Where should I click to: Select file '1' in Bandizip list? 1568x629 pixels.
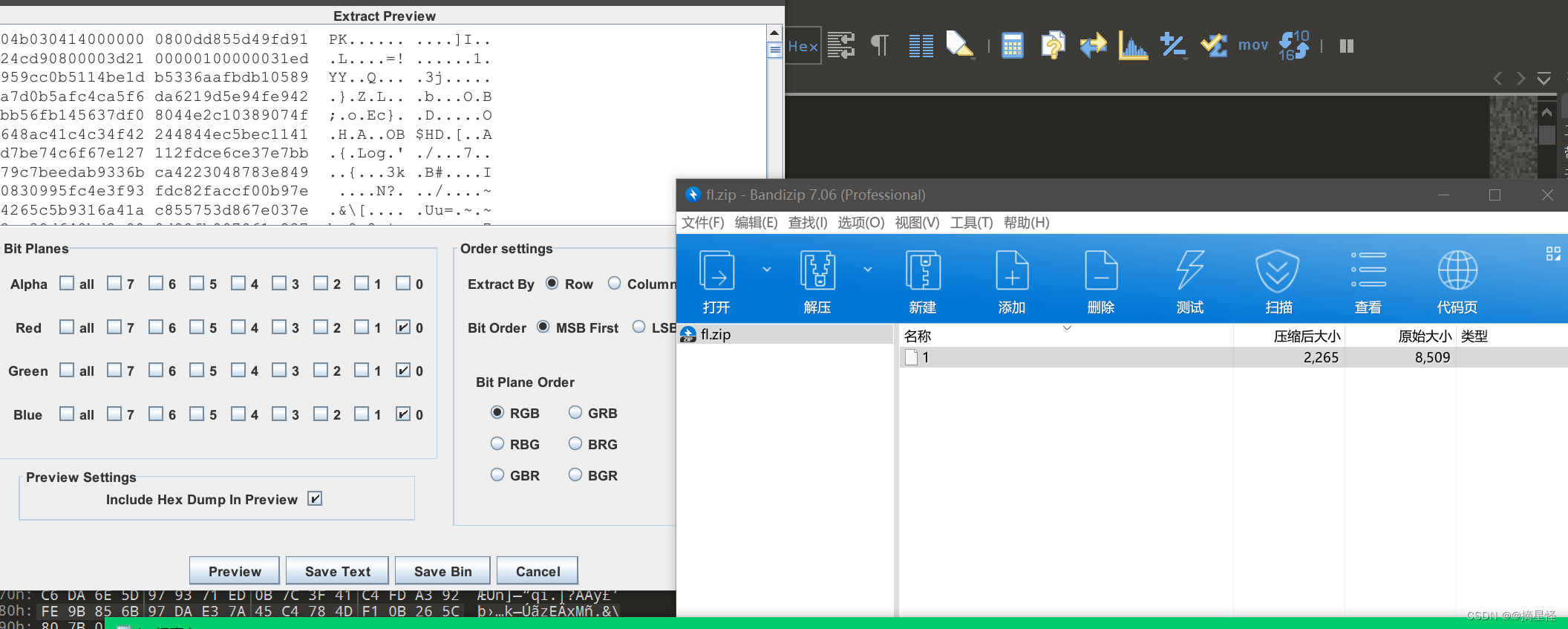1233,357
